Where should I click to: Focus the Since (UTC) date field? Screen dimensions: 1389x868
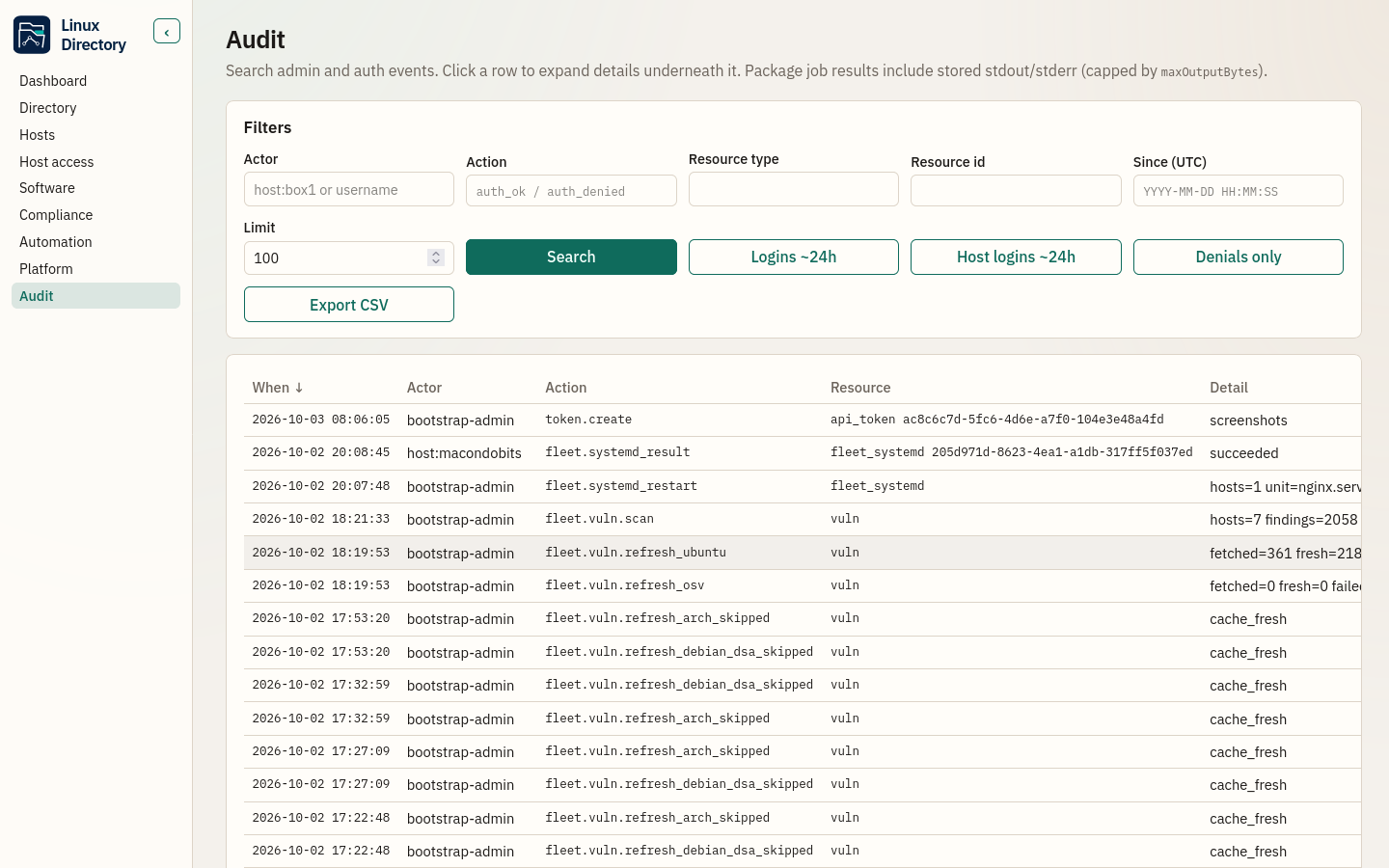tap(1239, 191)
